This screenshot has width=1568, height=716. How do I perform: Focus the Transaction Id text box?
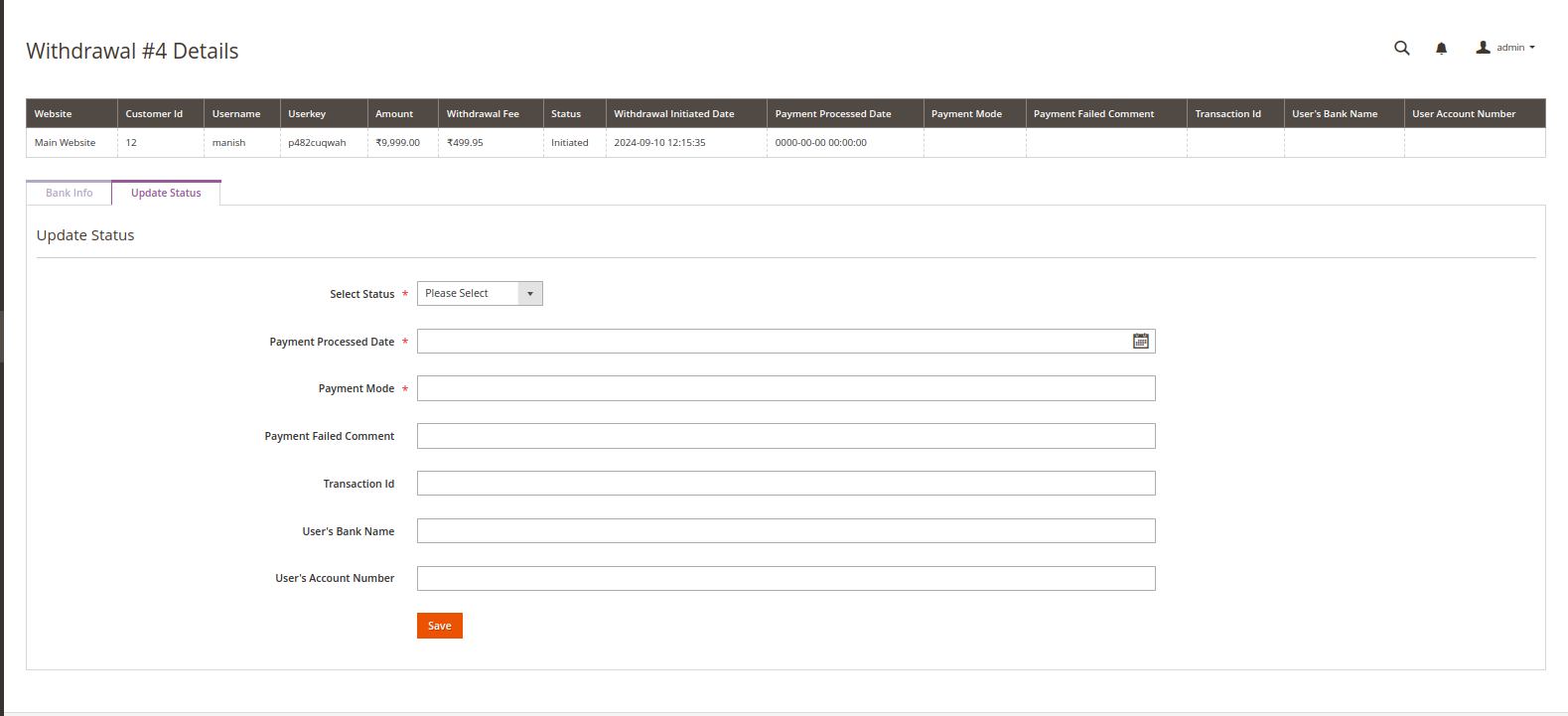tap(785, 484)
